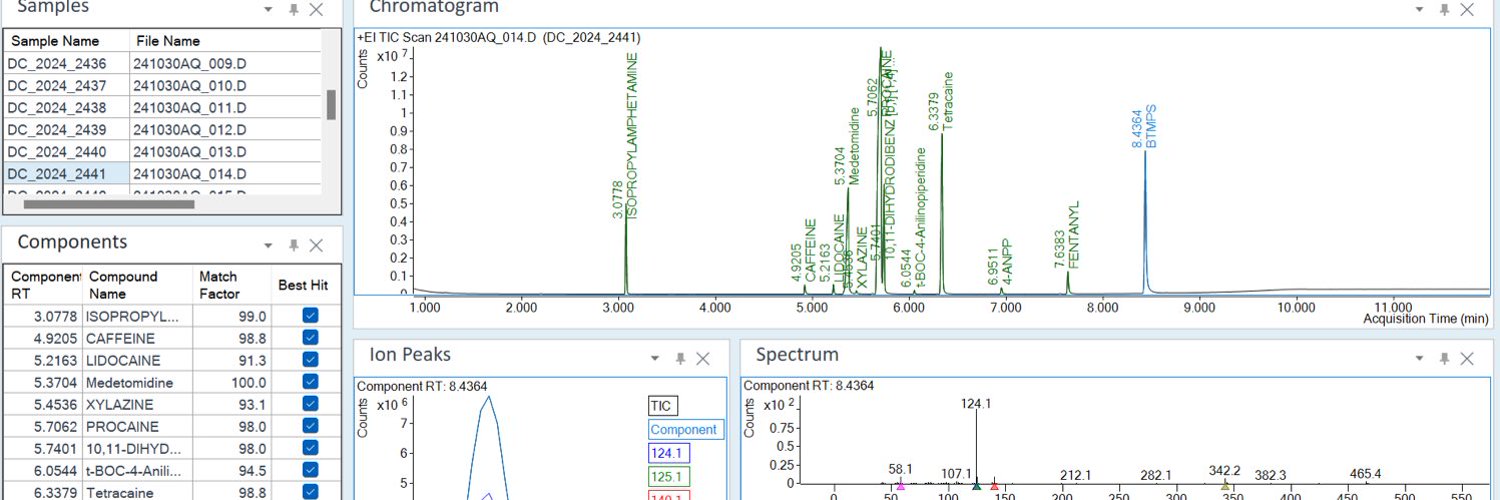Select the Component legend entry in Ion Peaks
Viewport: 1500px width, 500px height.
[x=685, y=430]
